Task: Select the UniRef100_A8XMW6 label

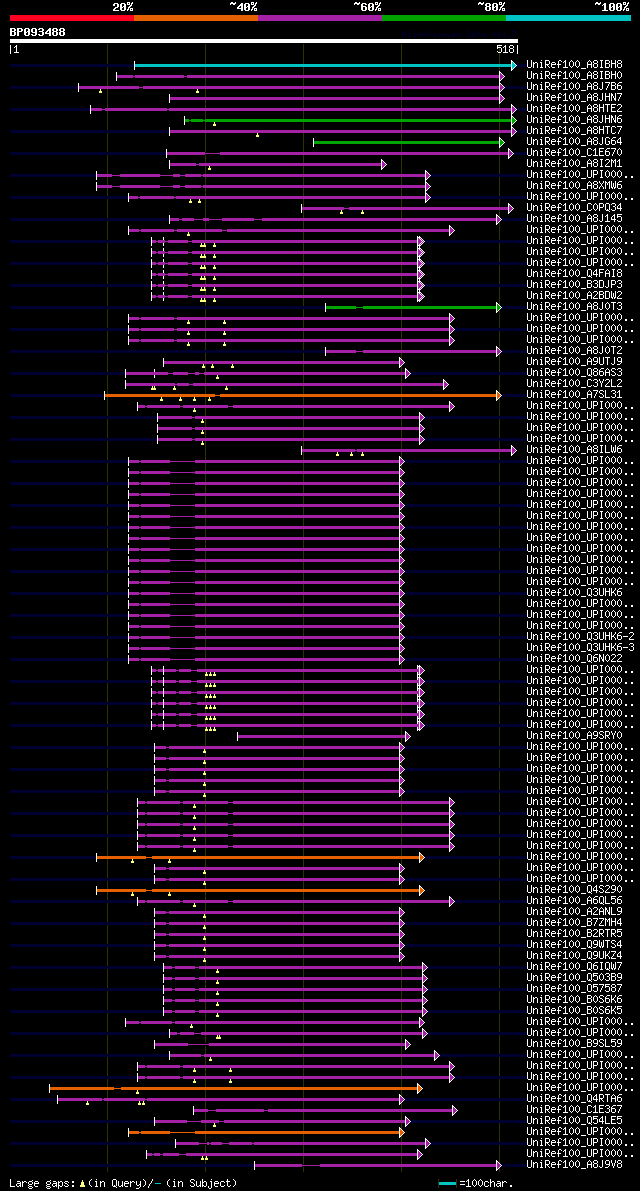Action: pyautogui.click(x=574, y=186)
